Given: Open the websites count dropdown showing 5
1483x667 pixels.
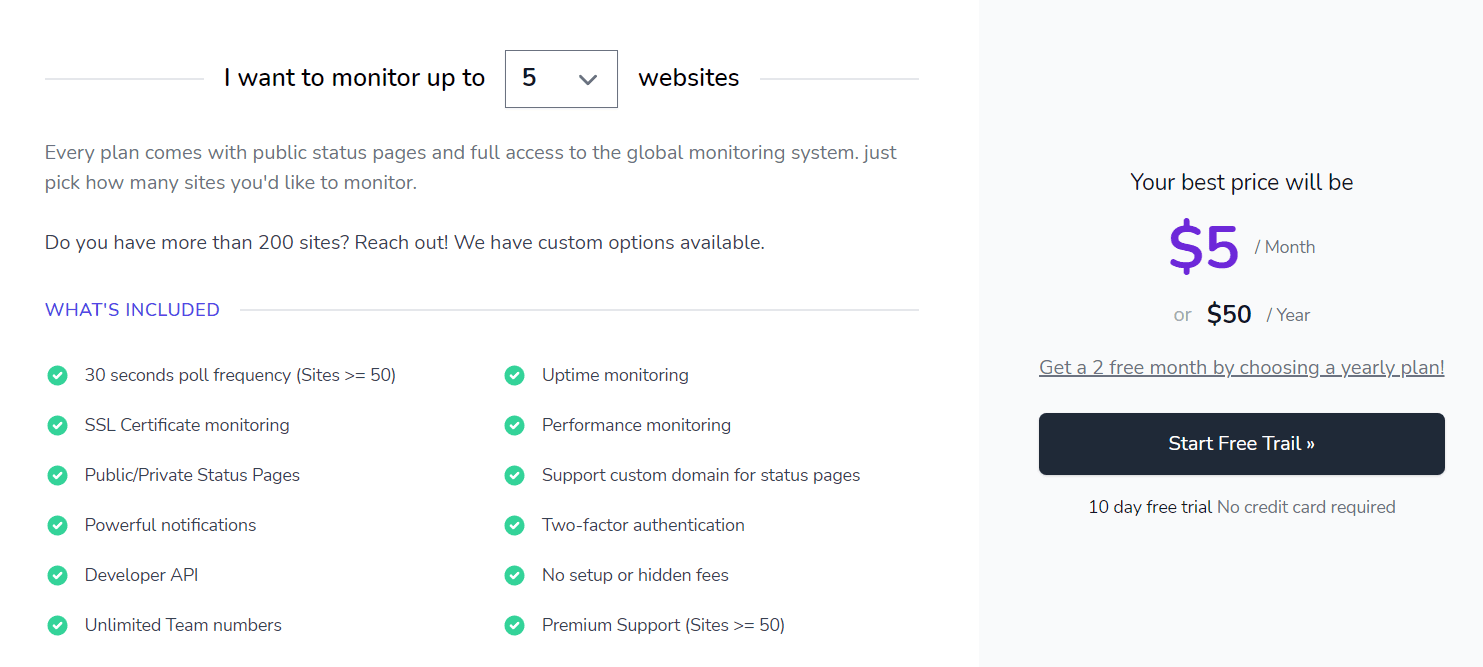Looking at the screenshot, I should coord(561,79).
